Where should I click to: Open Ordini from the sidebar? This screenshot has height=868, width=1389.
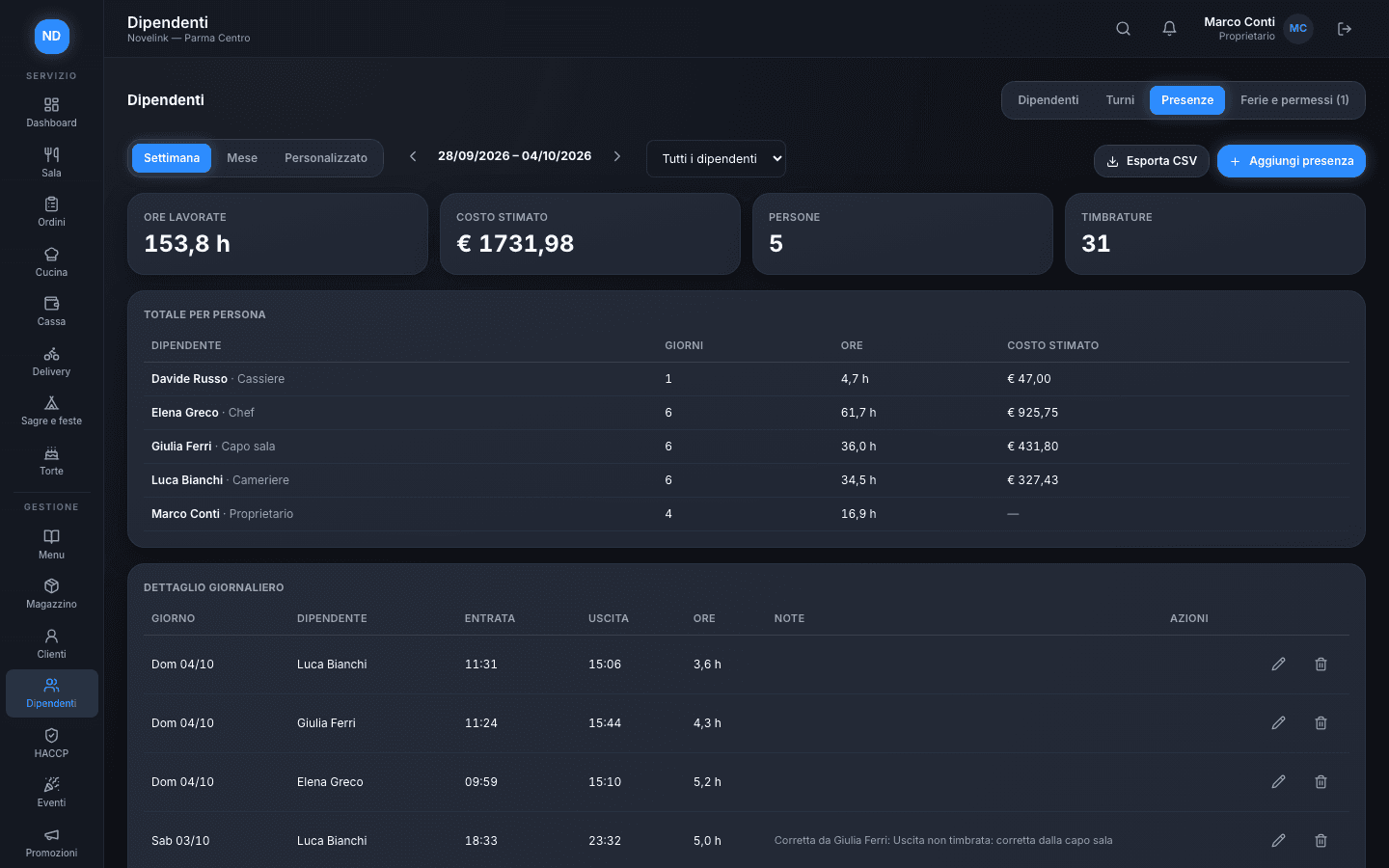[x=51, y=211]
